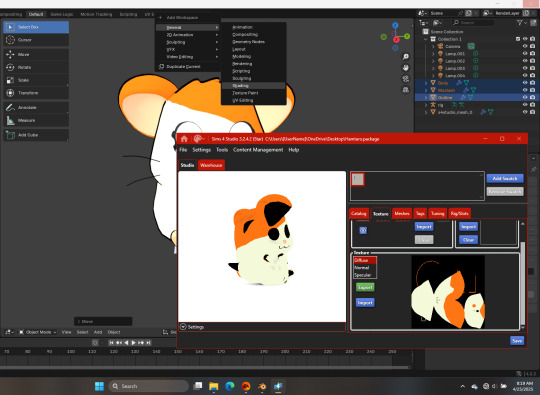Screen dimensions: 540x395
Task: Click the green Export button
Action: click(365, 287)
